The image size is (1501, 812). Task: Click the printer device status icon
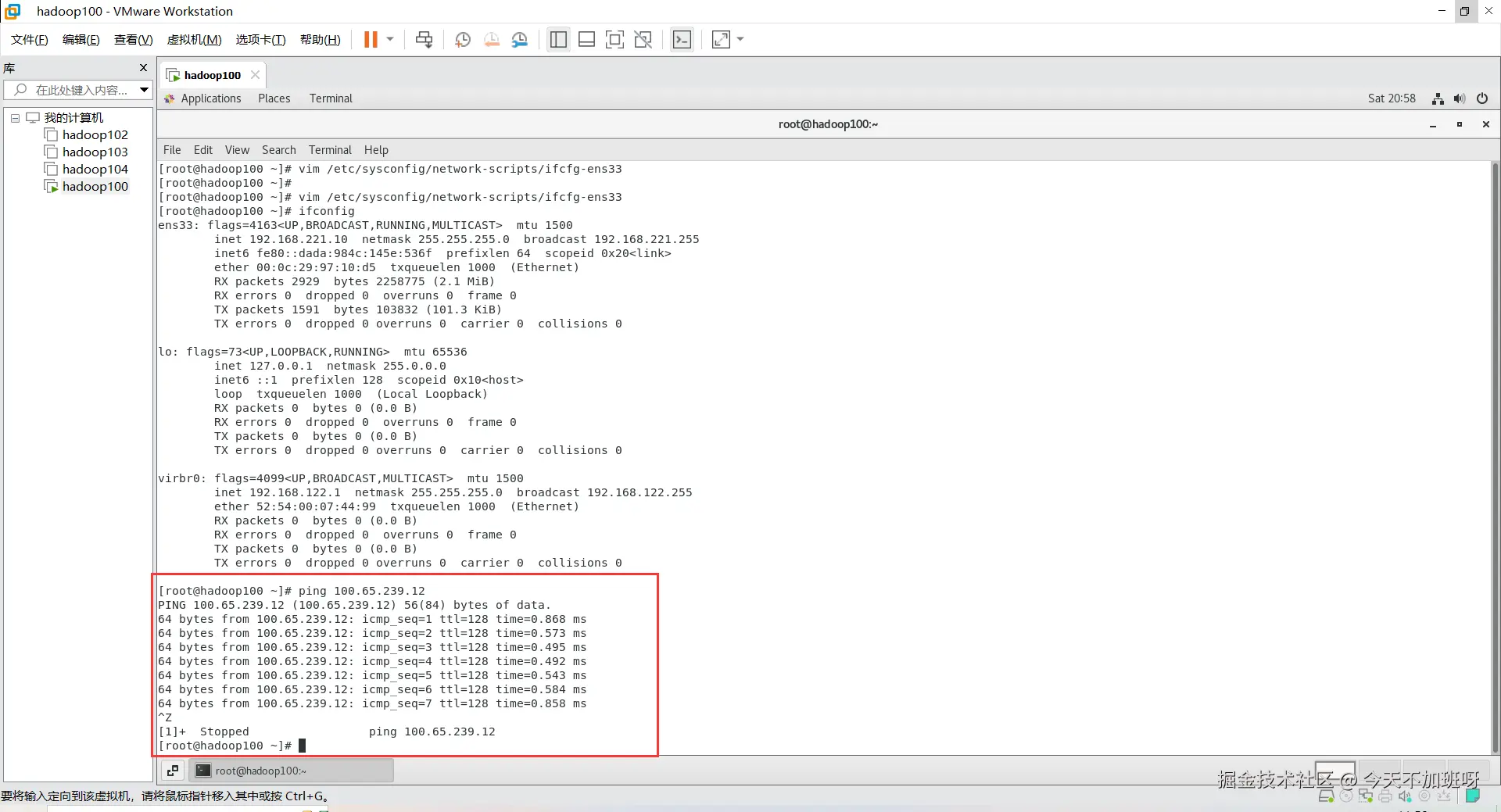(1385, 796)
